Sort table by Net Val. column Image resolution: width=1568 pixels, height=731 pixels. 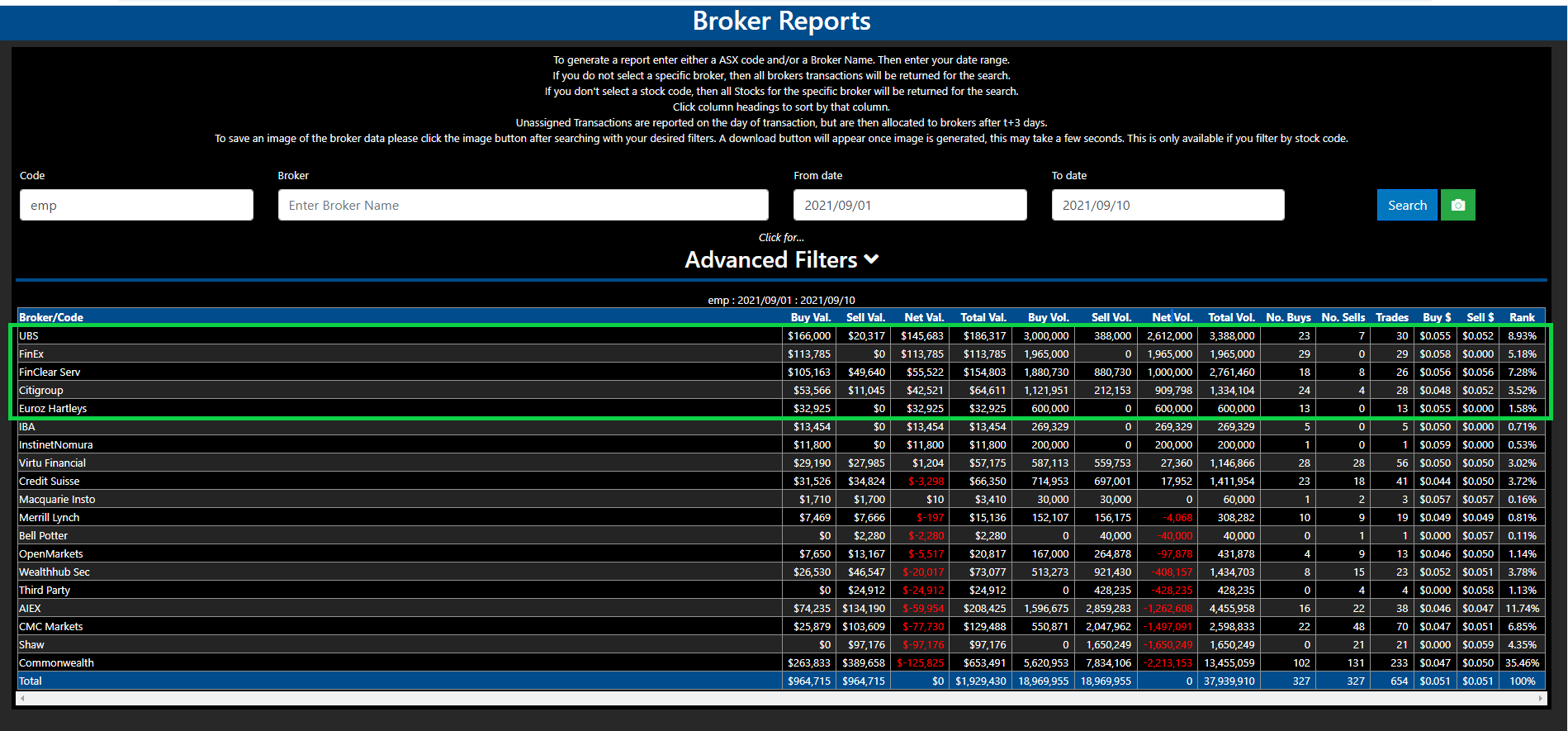click(924, 317)
